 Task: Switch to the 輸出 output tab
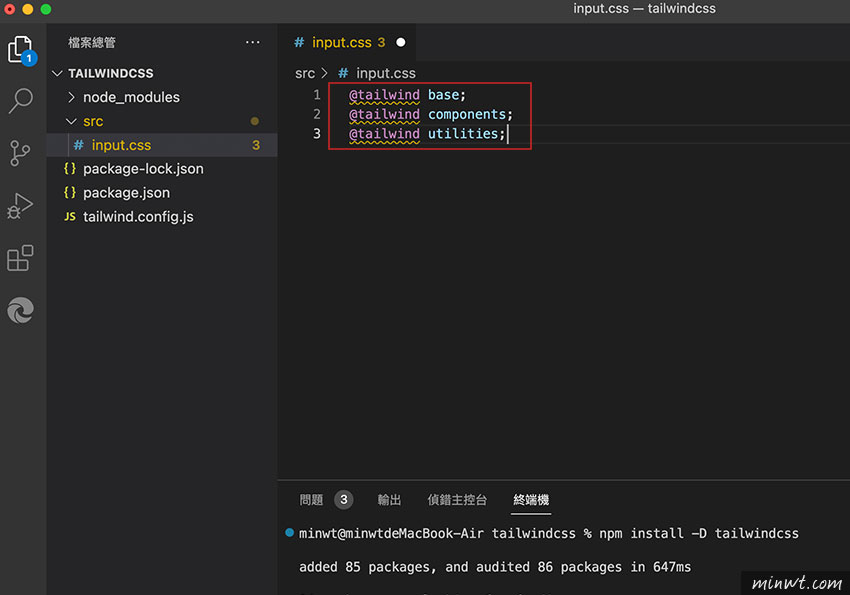tap(389, 500)
